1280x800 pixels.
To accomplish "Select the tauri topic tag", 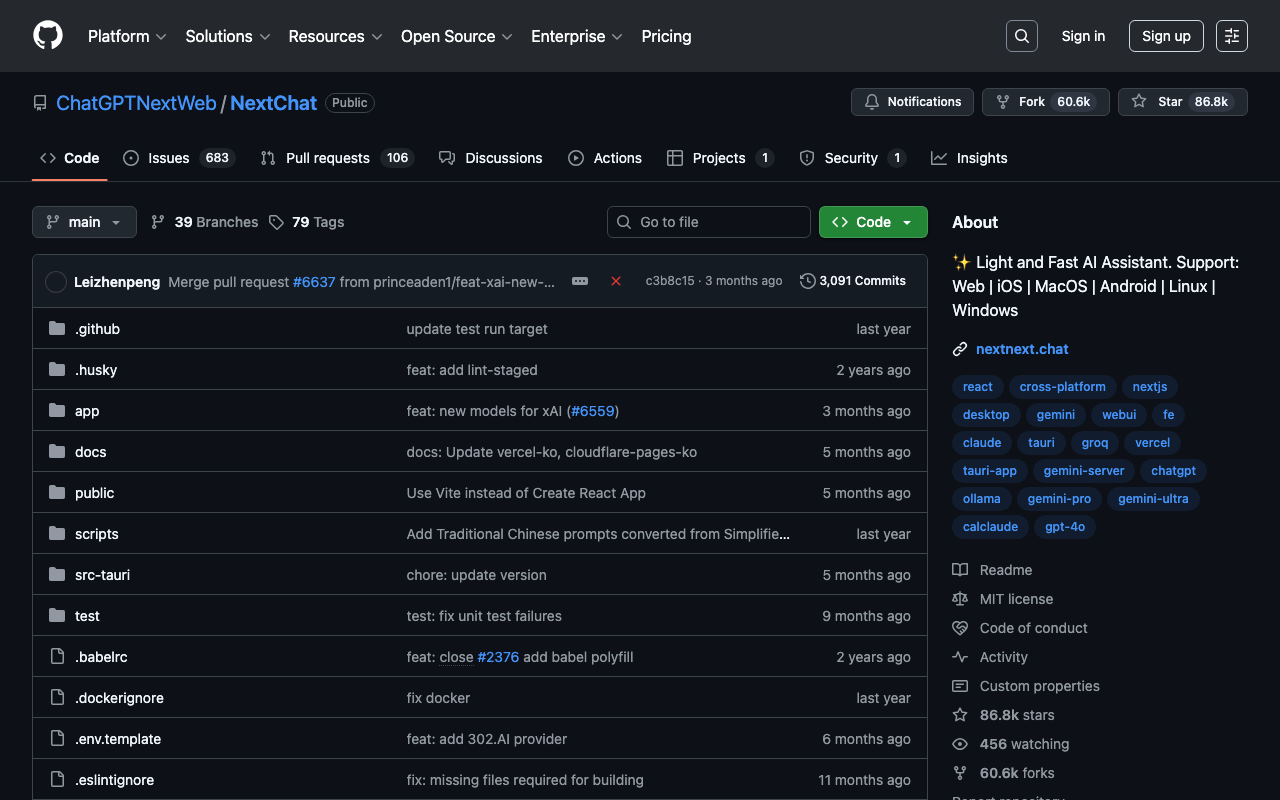I will [x=1041, y=442].
